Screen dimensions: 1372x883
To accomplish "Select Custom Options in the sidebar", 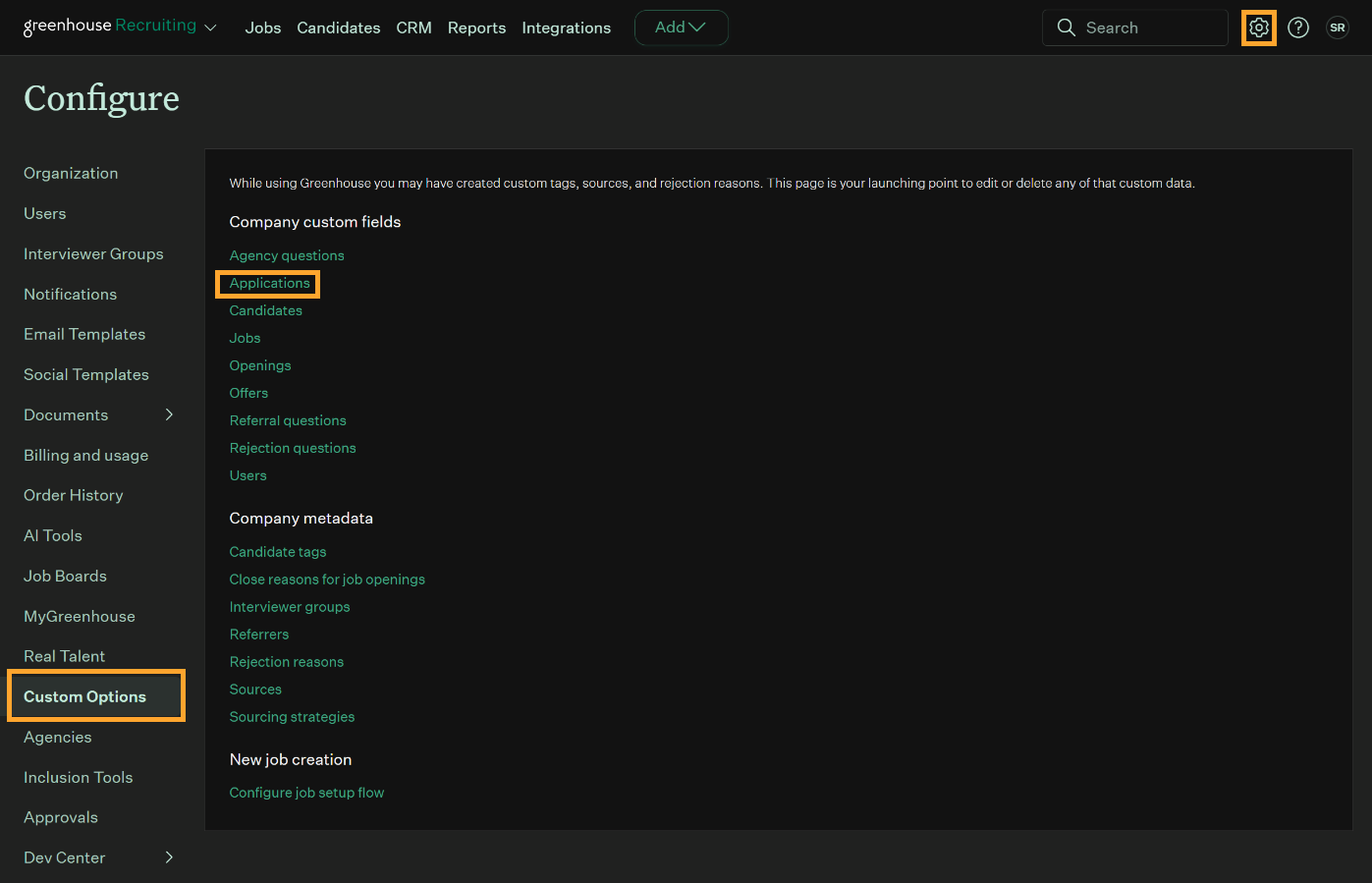I will tap(95, 696).
